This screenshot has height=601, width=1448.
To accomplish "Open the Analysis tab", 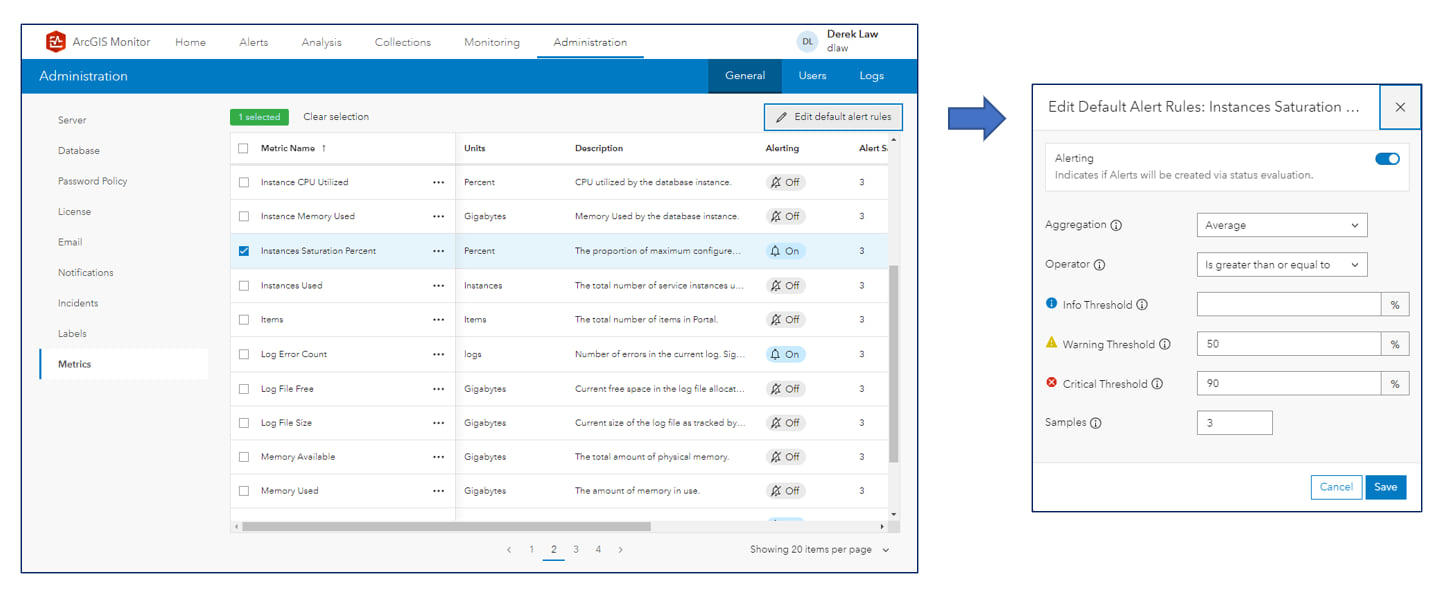I will (x=321, y=43).
